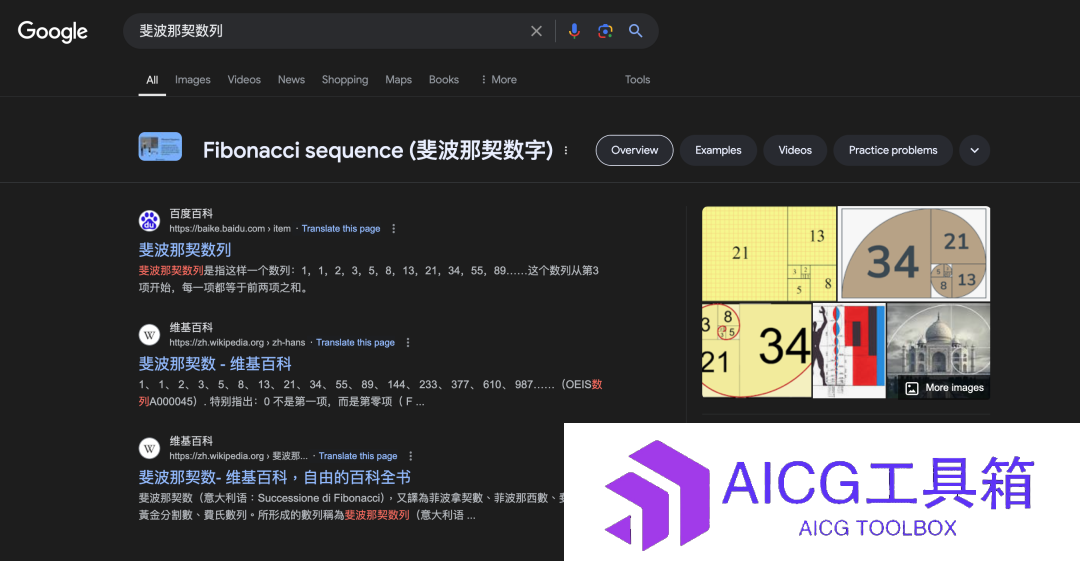This screenshot has height=561, width=1080.
Task: Expand the More search categories menu
Action: (x=499, y=80)
